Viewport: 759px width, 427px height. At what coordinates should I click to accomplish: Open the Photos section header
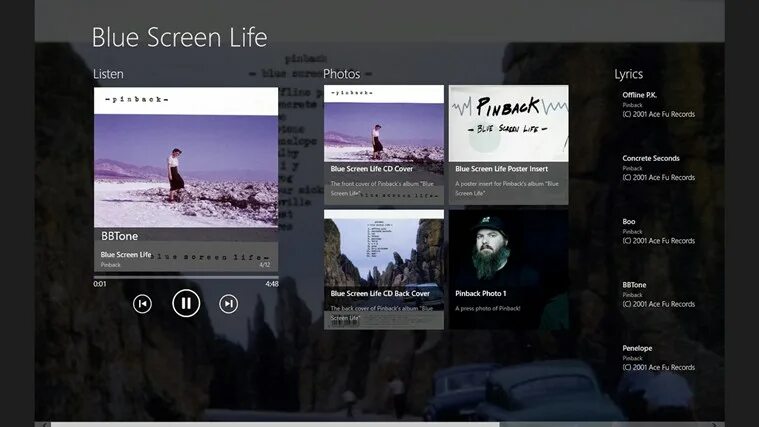342,74
